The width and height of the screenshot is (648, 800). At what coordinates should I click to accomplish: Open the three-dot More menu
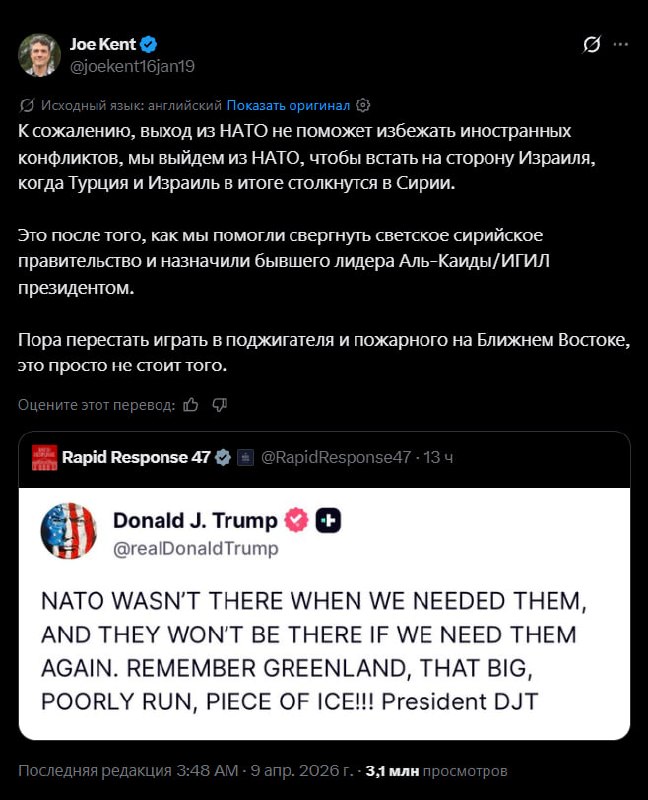pyautogui.click(x=621, y=45)
